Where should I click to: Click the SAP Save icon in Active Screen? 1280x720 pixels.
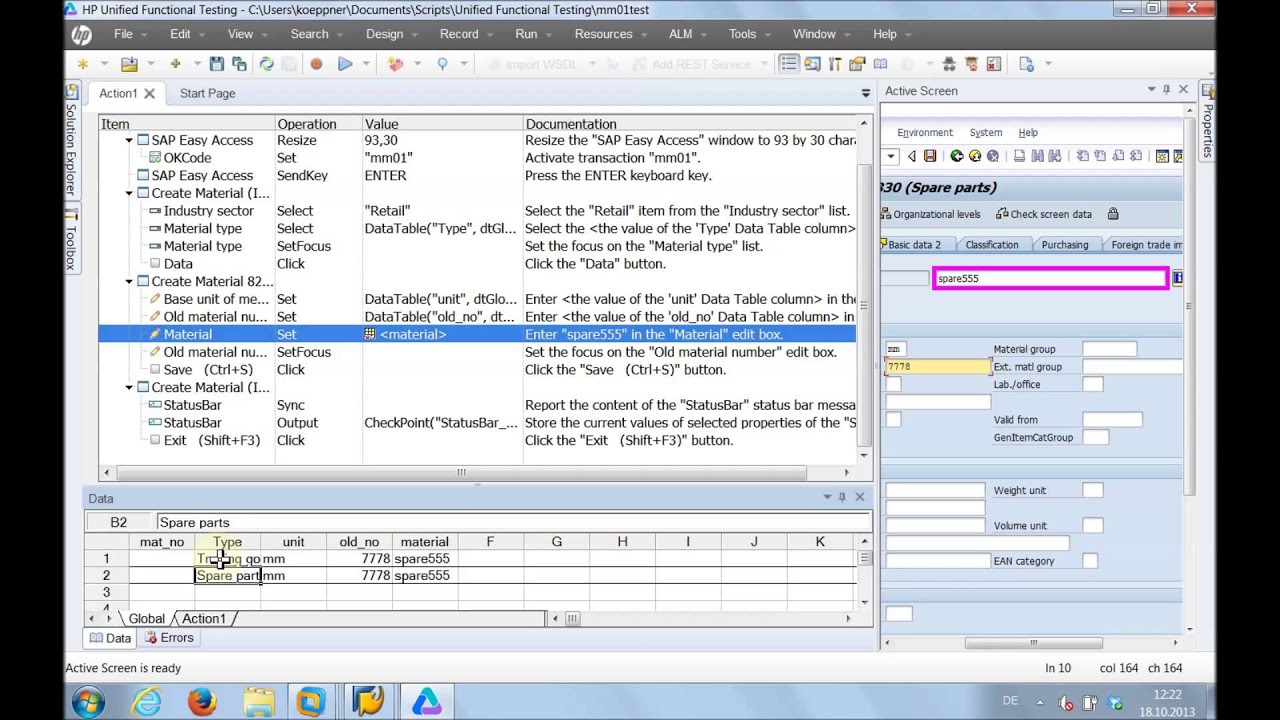pyautogui.click(x=930, y=156)
